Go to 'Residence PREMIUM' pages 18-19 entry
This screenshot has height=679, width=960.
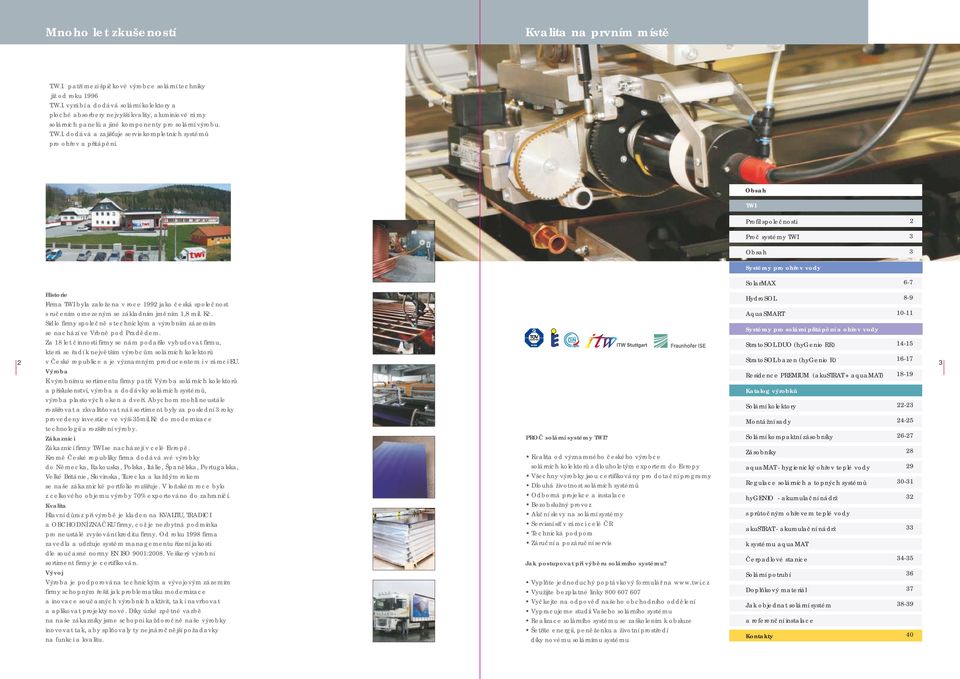coord(825,375)
